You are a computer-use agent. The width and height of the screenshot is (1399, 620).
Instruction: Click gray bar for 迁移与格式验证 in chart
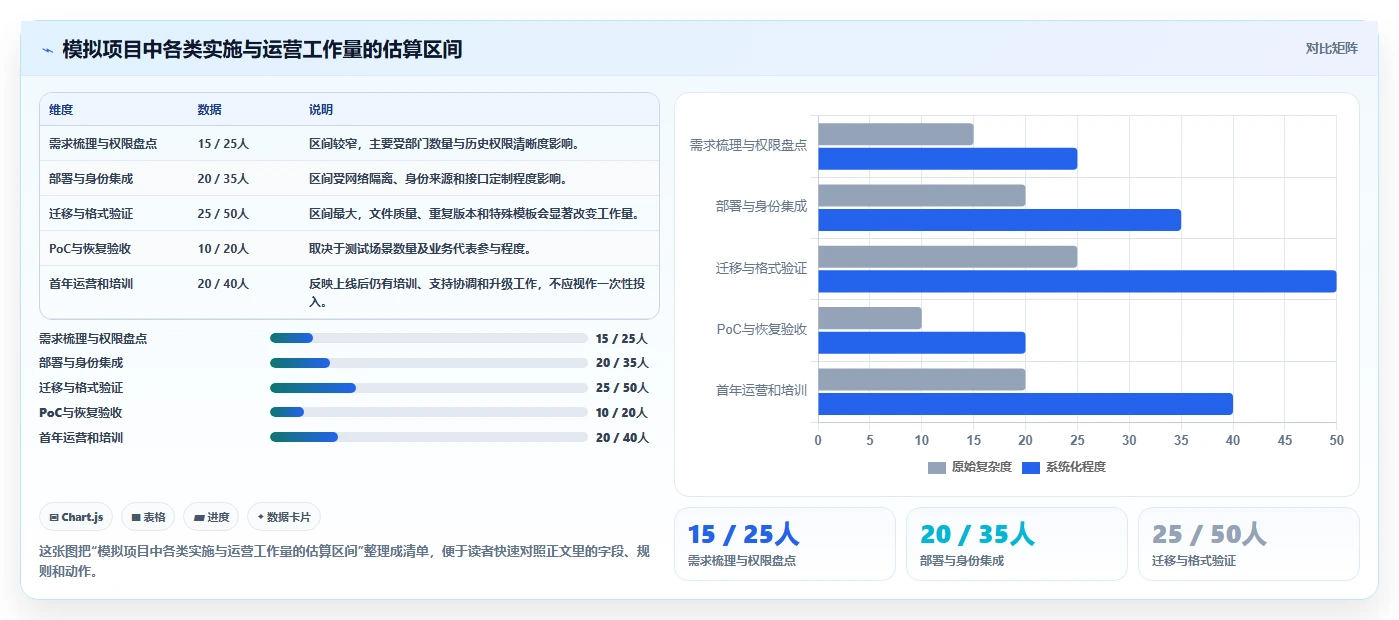[948, 257]
